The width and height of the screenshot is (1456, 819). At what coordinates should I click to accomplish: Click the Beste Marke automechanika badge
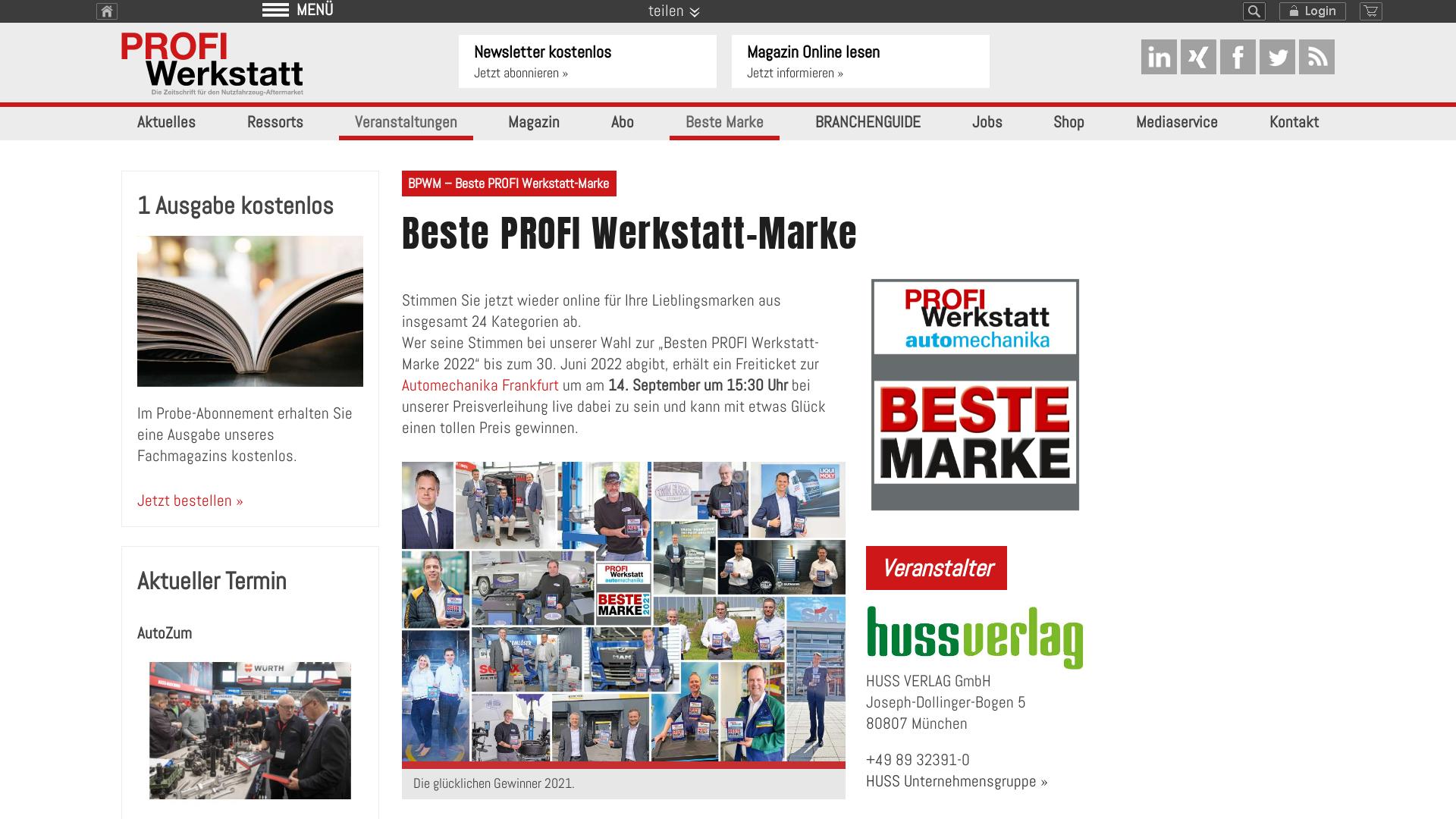[975, 394]
